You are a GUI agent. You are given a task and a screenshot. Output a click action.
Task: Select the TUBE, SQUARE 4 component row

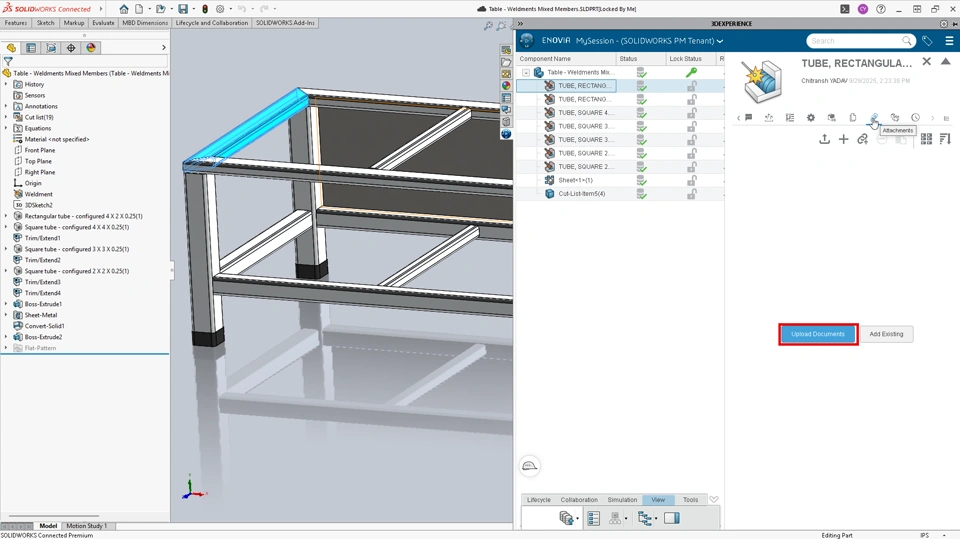620,113
